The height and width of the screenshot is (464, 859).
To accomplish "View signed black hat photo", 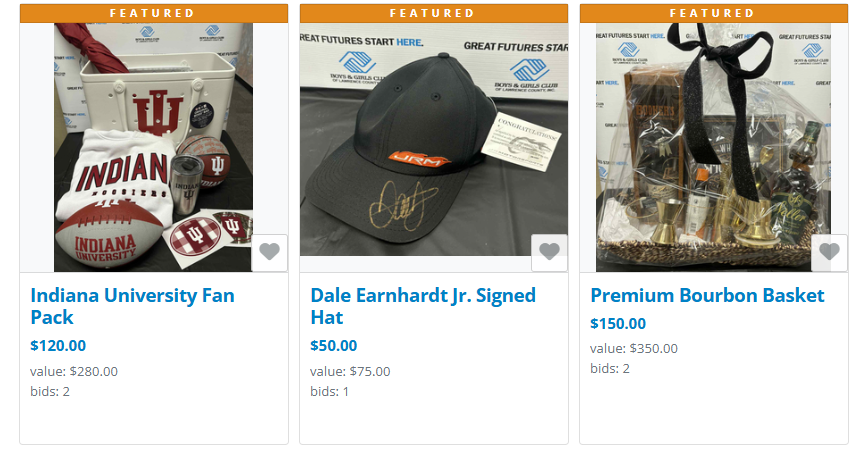I will coord(434,139).
